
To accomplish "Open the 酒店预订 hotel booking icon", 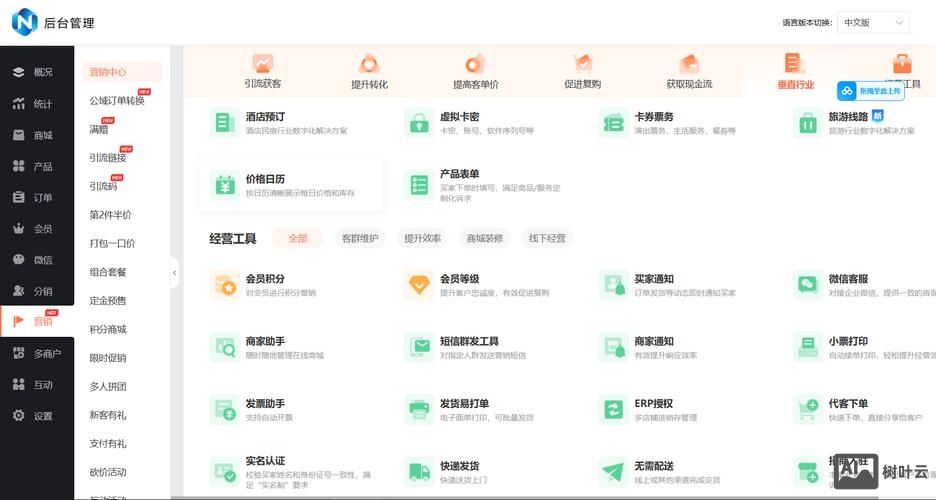I will coord(224,122).
